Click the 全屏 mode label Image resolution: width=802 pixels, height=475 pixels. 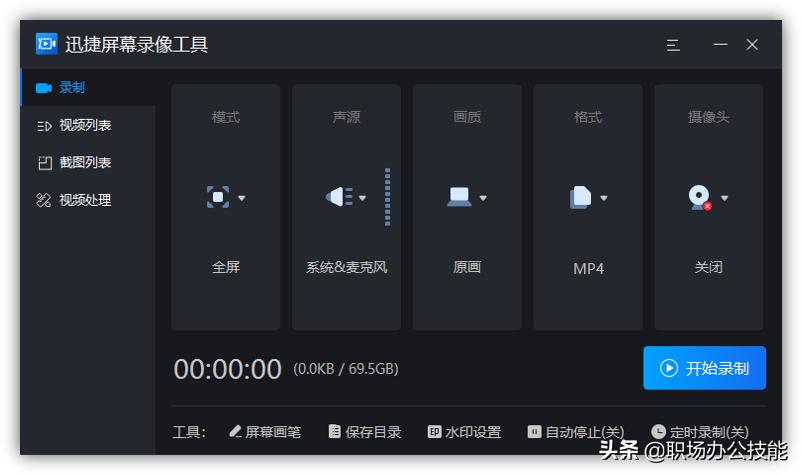(x=226, y=267)
